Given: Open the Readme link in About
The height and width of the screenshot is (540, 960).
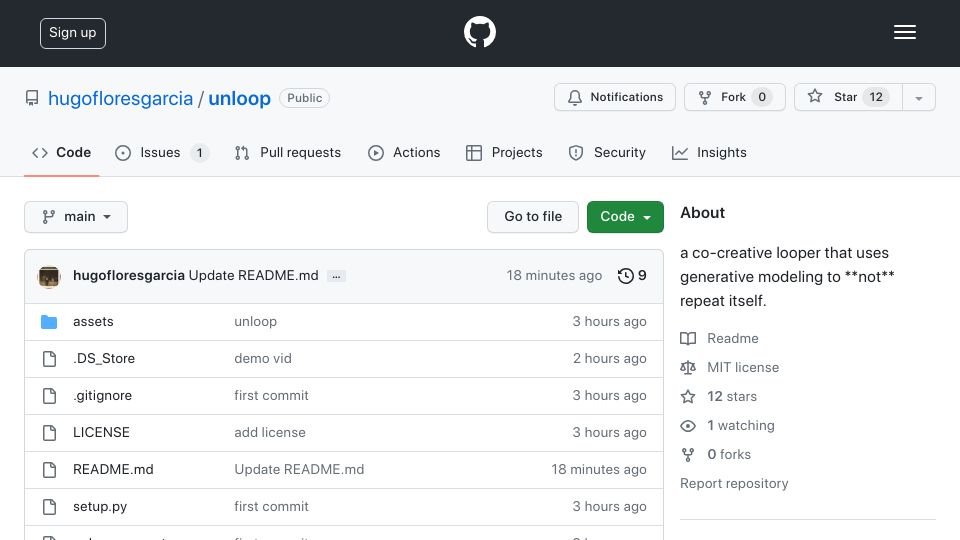Looking at the screenshot, I should point(732,339).
